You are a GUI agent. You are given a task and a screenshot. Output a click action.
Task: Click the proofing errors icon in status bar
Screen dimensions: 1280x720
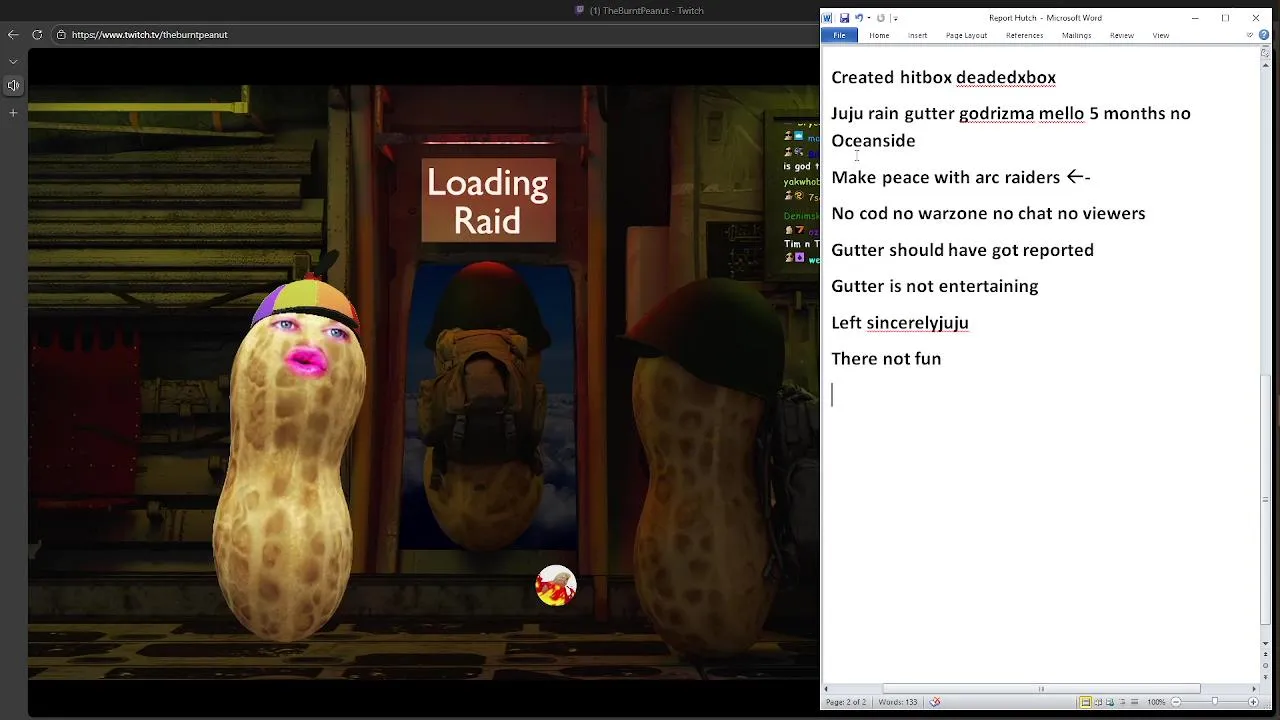tap(934, 702)
